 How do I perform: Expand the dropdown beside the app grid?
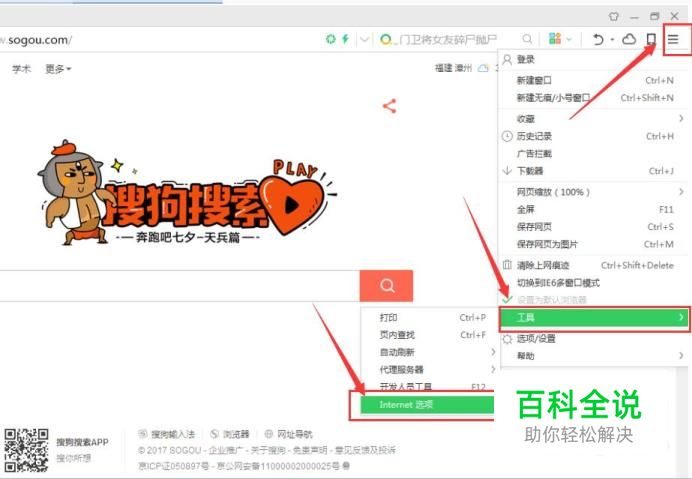569,40
